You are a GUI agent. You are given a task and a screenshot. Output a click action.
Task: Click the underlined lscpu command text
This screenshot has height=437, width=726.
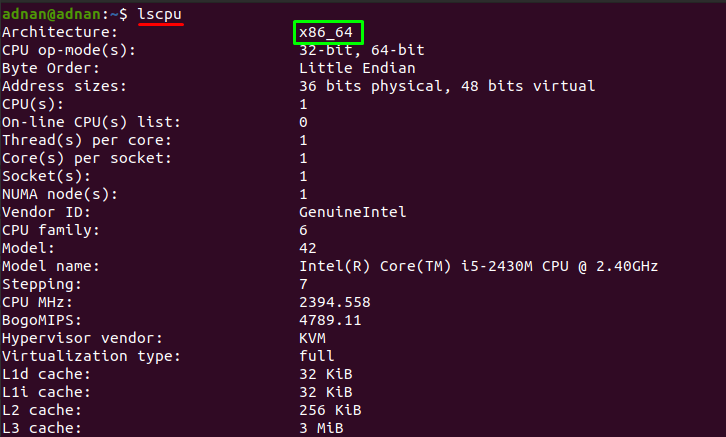pyautogui.click(x=160, y=15)
